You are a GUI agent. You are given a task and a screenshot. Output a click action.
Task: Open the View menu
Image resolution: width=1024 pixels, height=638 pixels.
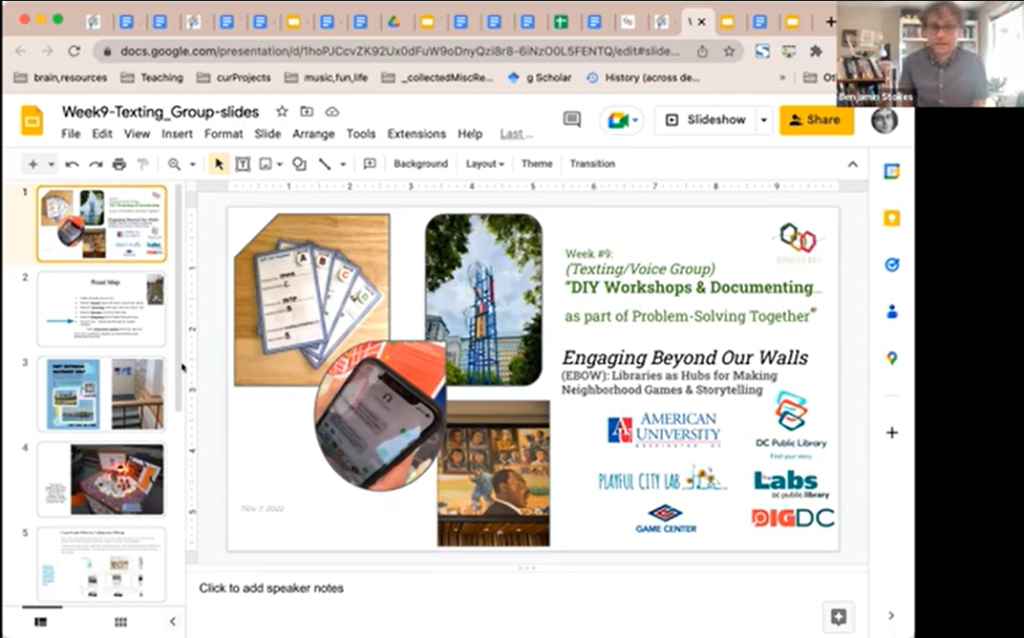136,134
